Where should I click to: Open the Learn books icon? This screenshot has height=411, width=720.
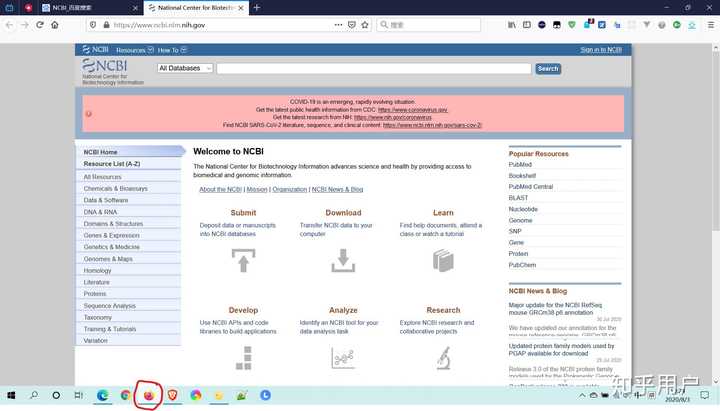[443, 260]
